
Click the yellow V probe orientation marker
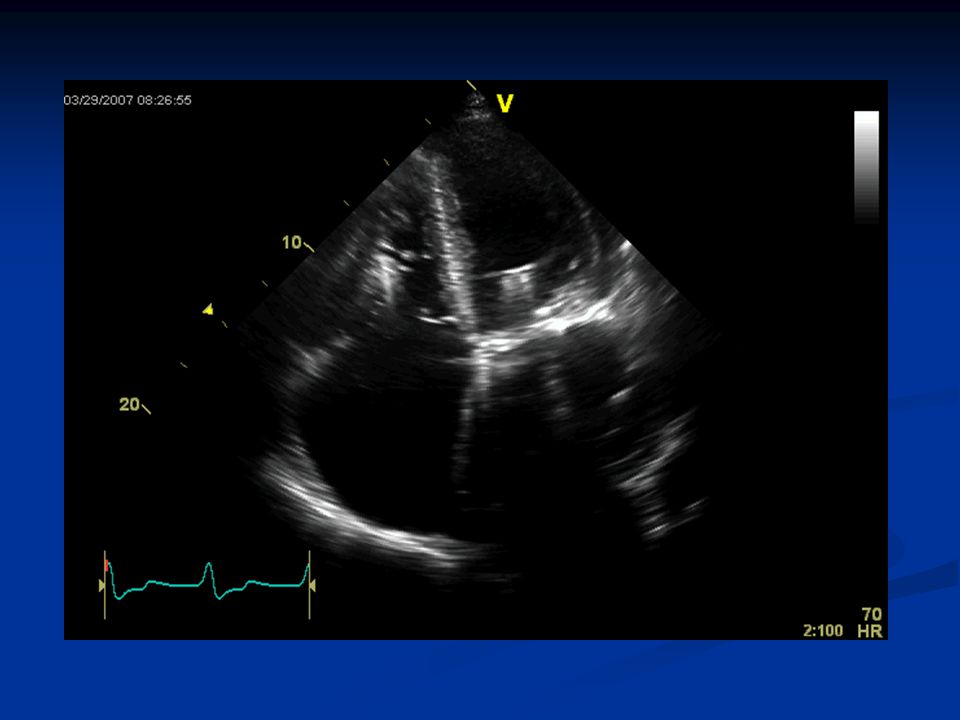[504, 103]
